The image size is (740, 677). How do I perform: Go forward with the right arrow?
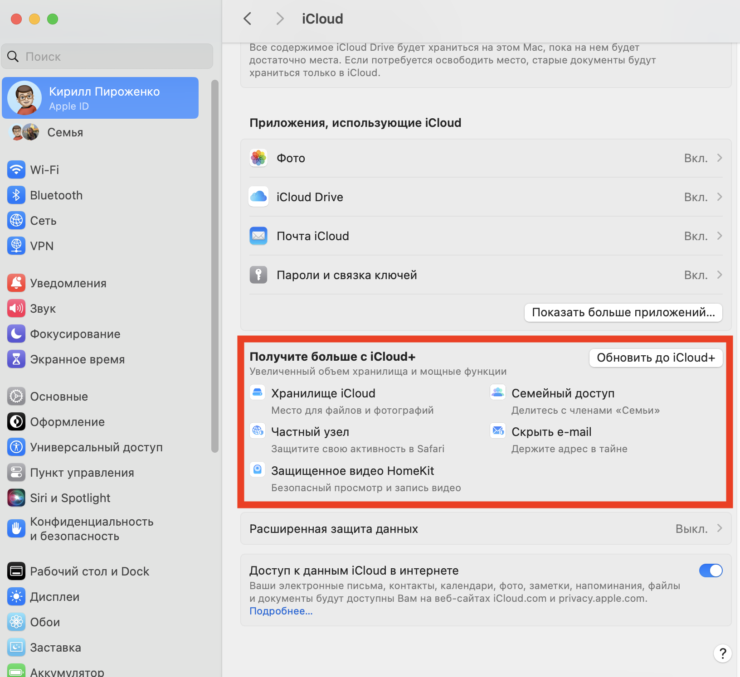point(280,18)
